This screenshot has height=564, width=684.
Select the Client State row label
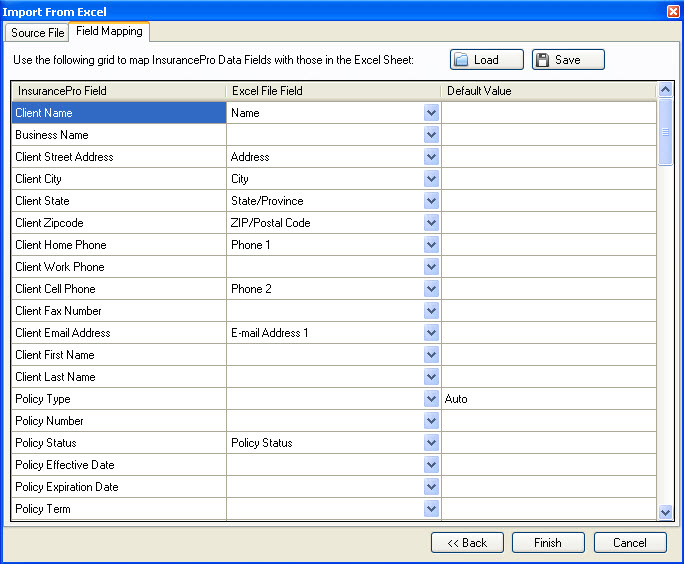point(119,201)
